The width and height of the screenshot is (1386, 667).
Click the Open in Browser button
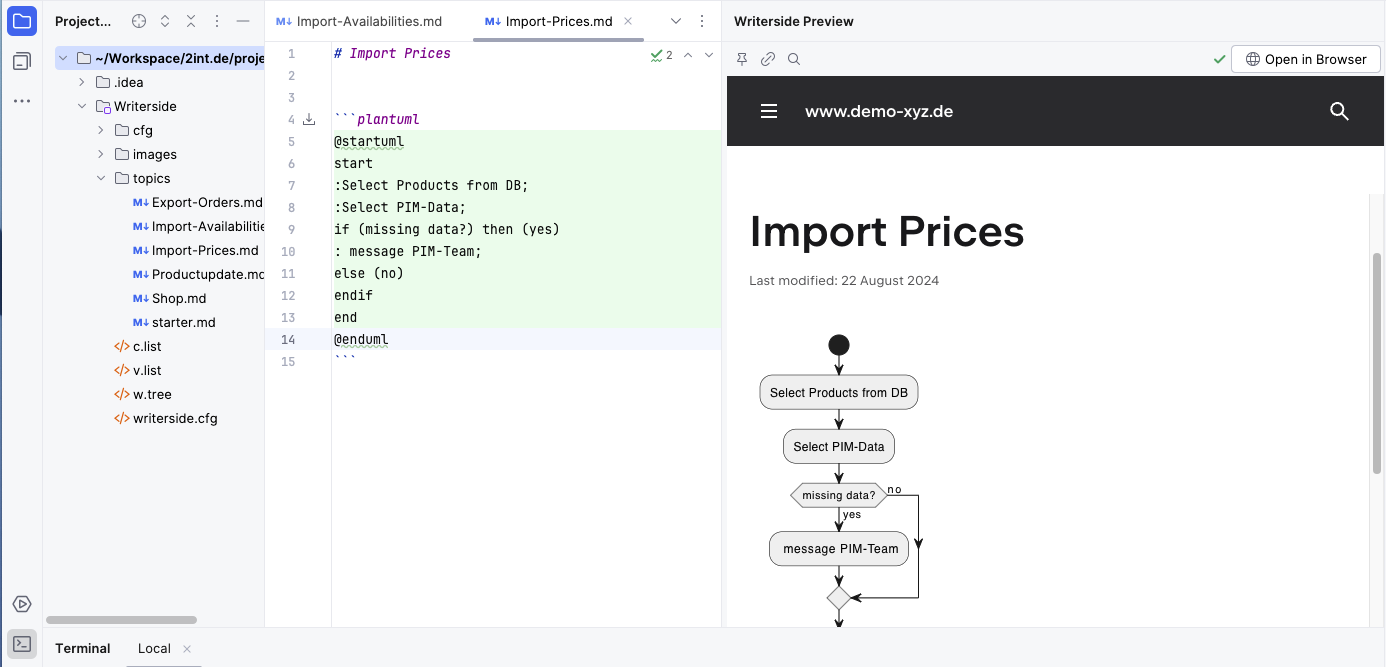point(1305,59)
